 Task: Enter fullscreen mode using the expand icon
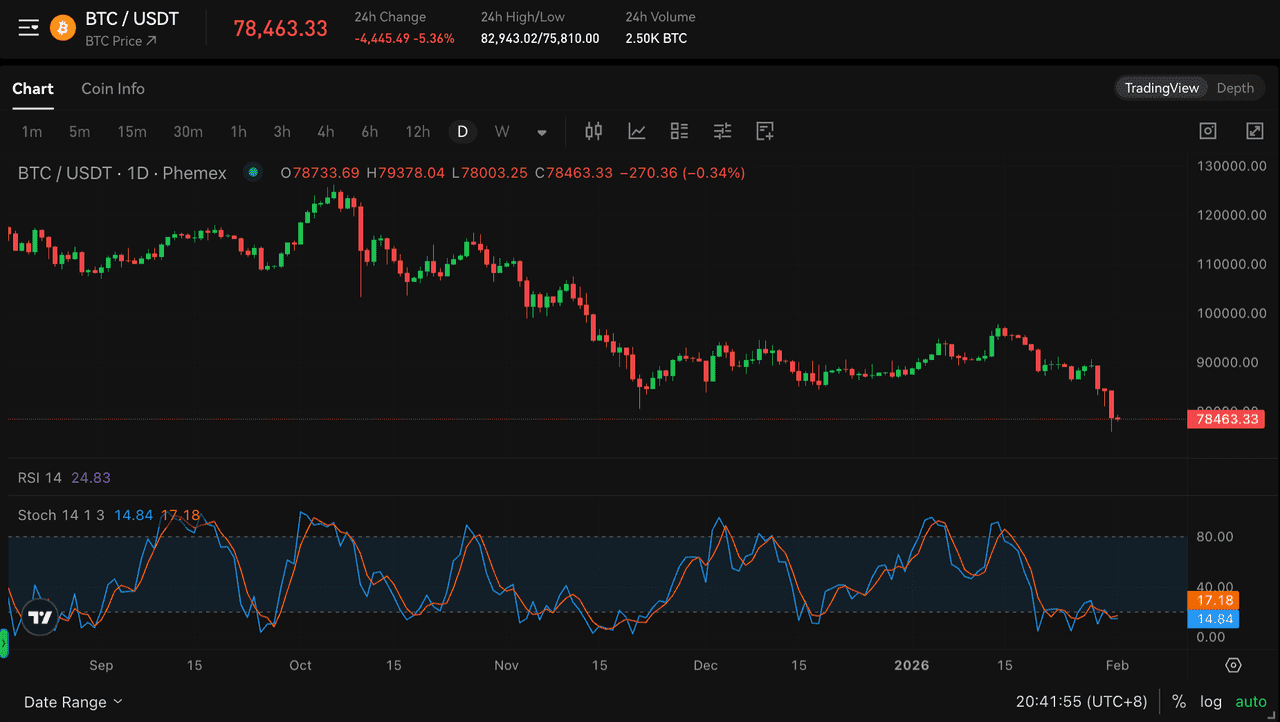point(1253,130)
